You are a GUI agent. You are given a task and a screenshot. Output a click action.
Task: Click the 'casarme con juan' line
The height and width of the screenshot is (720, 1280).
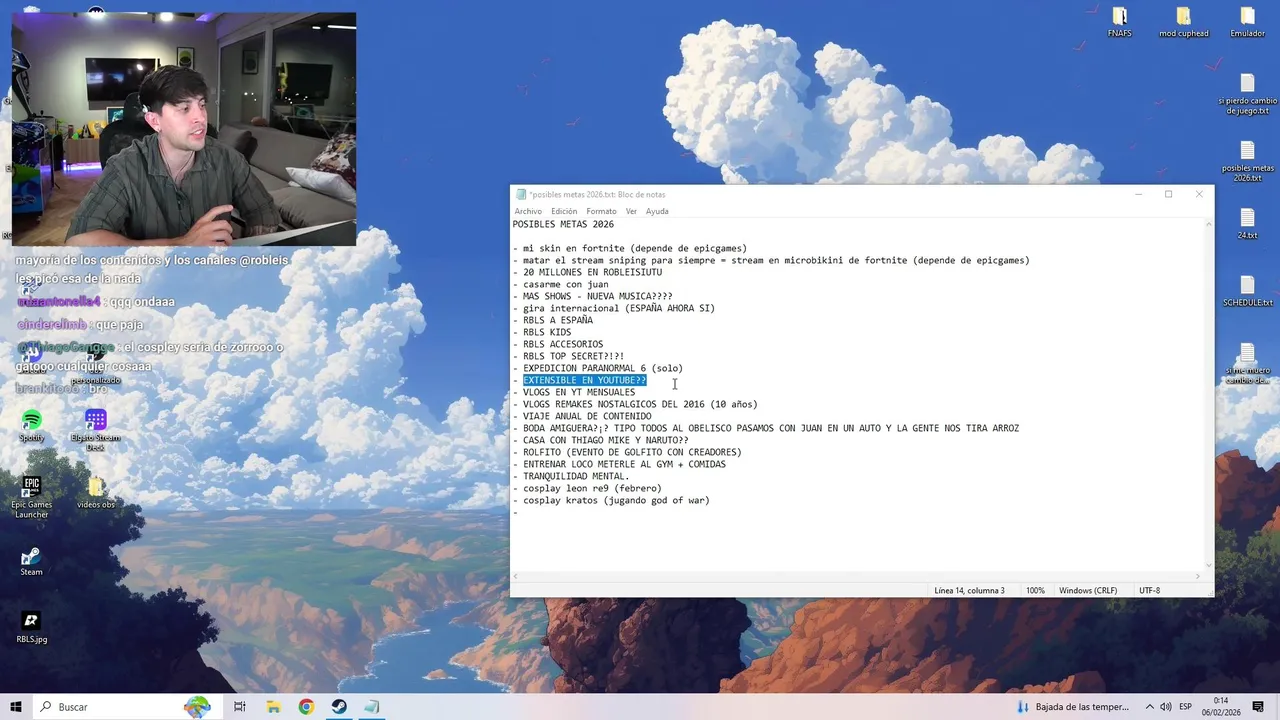tap(561, 284)
